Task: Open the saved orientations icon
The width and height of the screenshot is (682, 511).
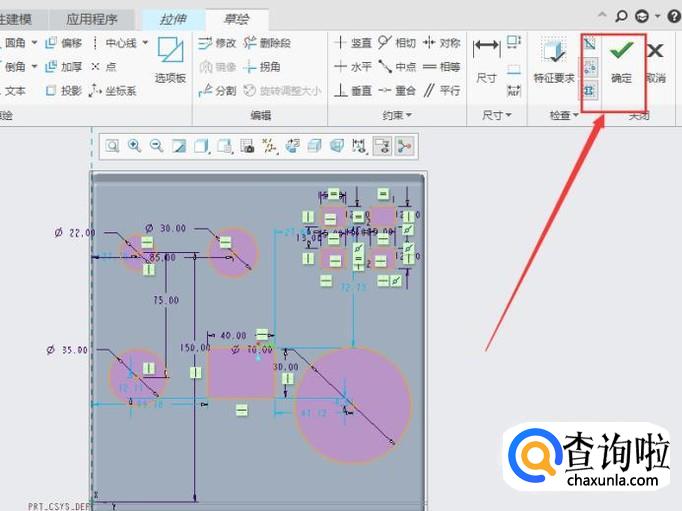Action: coord(225,146)
